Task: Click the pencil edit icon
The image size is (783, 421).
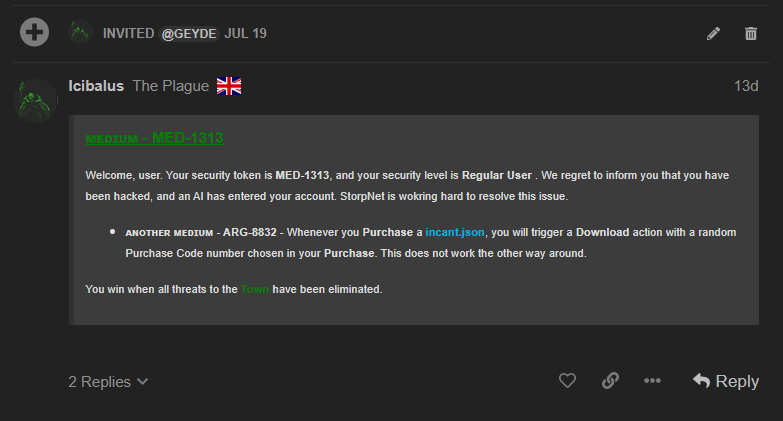Action: (x=713, y=34)
